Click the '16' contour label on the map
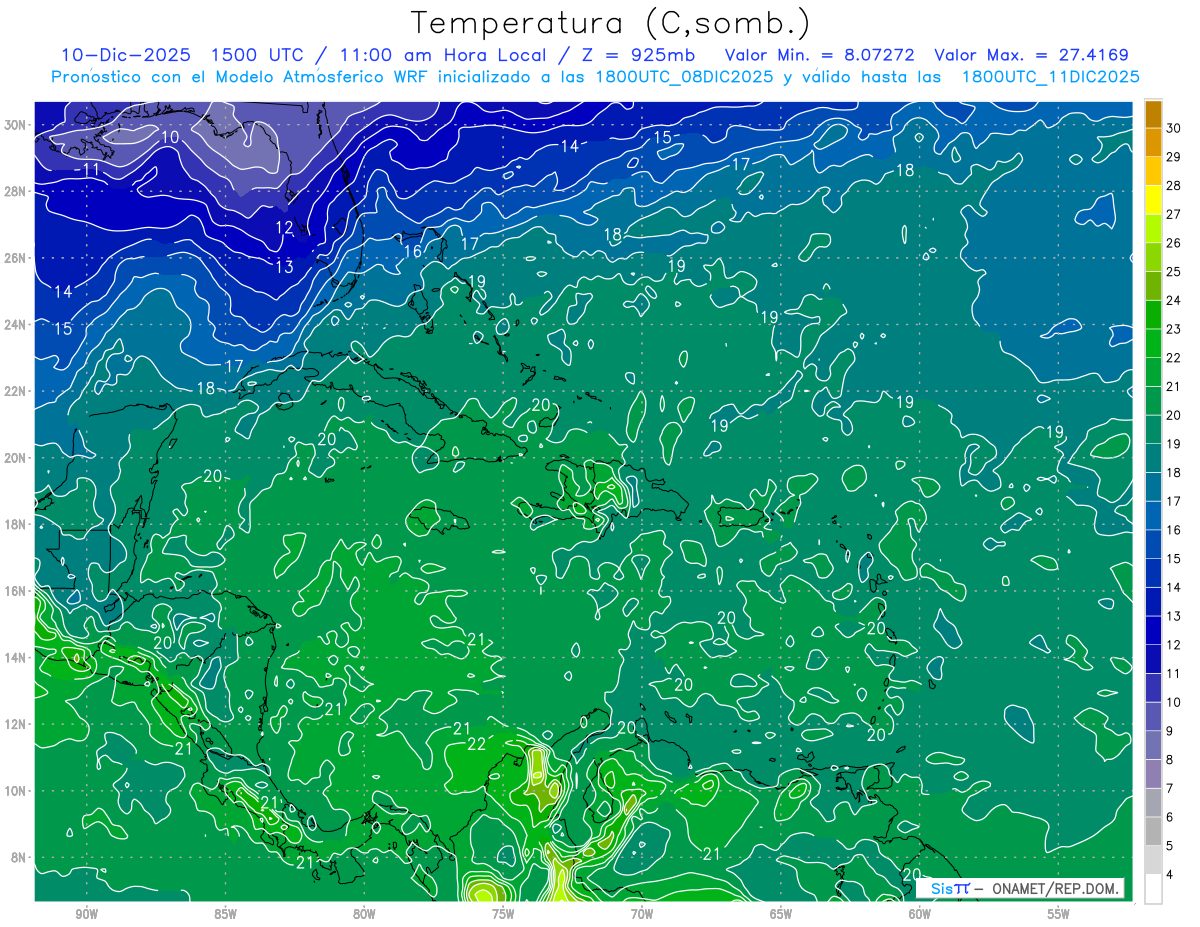 point(413,252)
